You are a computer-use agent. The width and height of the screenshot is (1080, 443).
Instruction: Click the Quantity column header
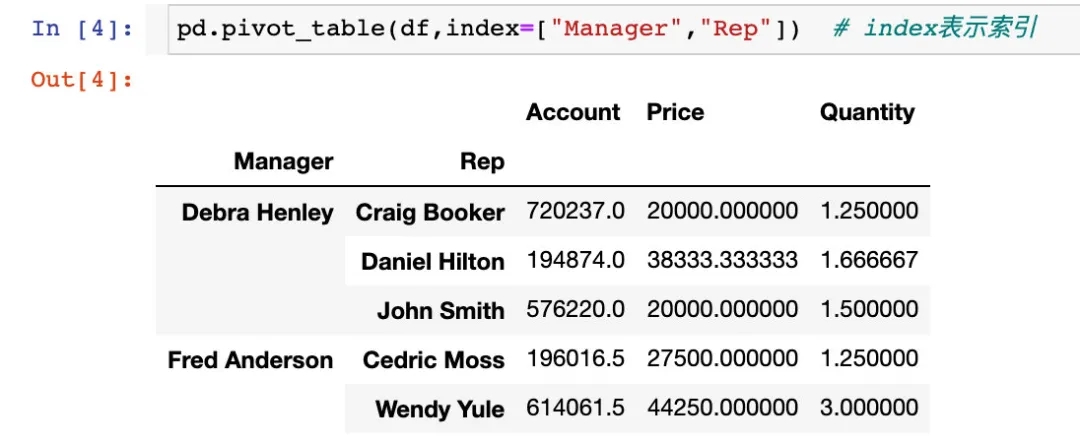point(867,112)
